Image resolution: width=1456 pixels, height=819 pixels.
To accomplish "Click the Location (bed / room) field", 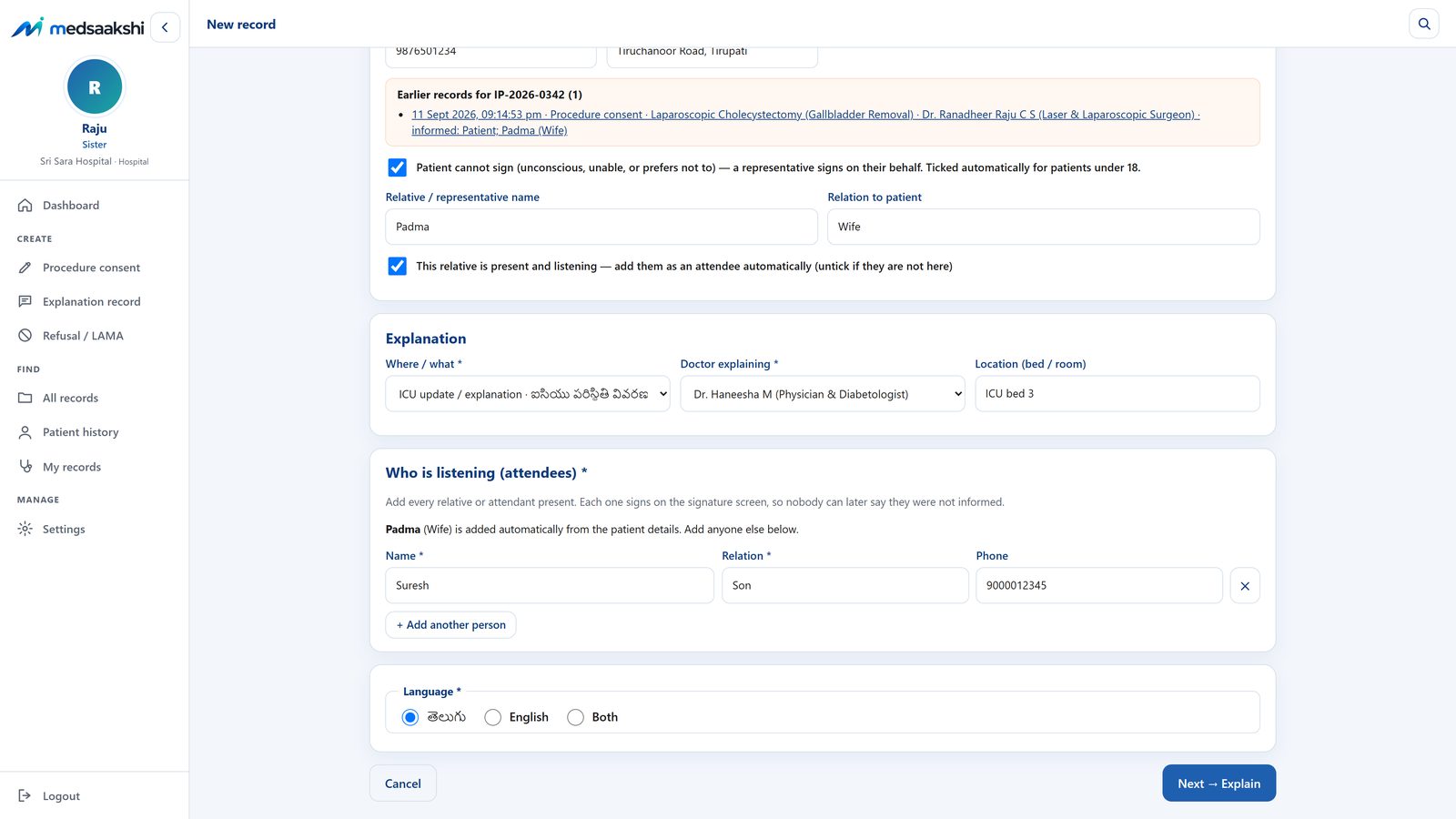I will coord(1117,394).
